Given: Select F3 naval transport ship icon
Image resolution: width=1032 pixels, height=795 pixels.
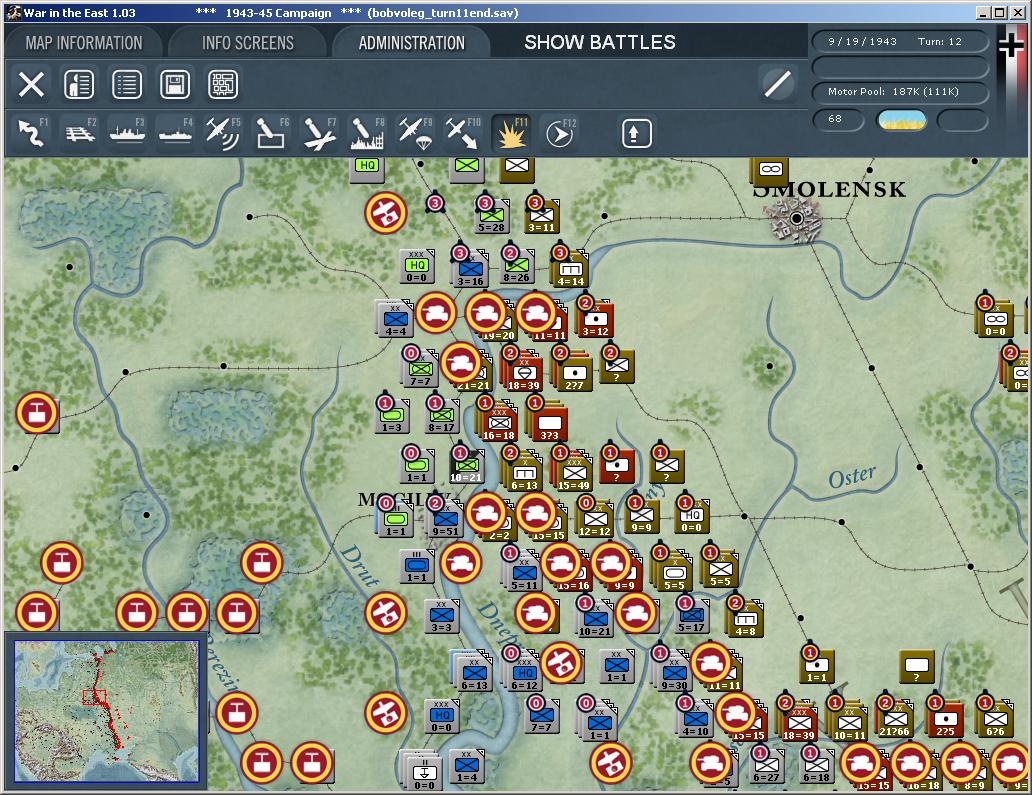Looking at the screenshot, I should coord(128,133).
